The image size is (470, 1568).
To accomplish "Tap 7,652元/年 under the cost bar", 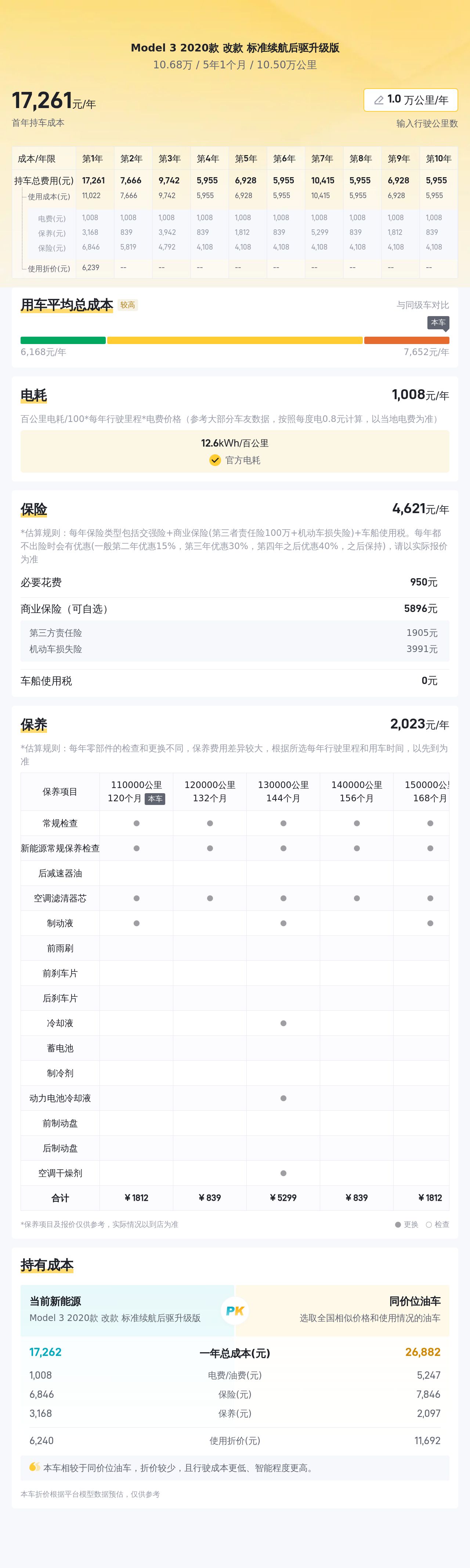I will (x=426, y=352).
